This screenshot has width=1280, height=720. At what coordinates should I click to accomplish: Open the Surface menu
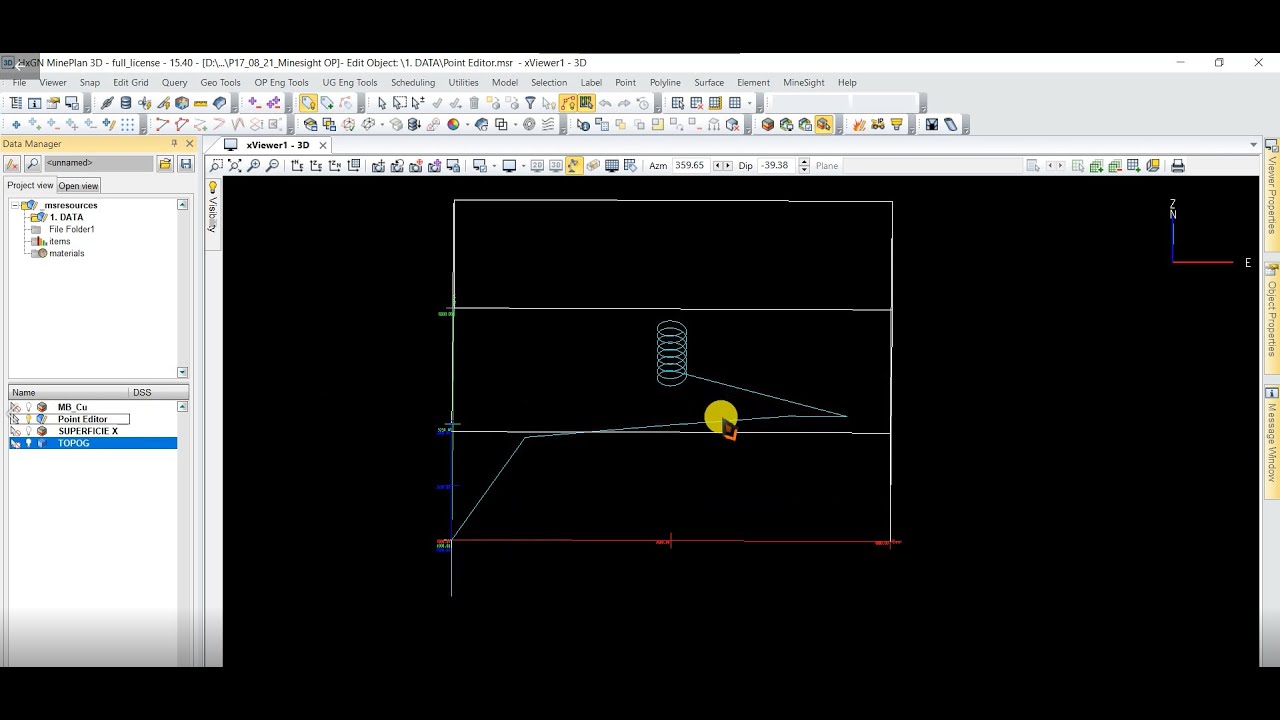point(709,83)
